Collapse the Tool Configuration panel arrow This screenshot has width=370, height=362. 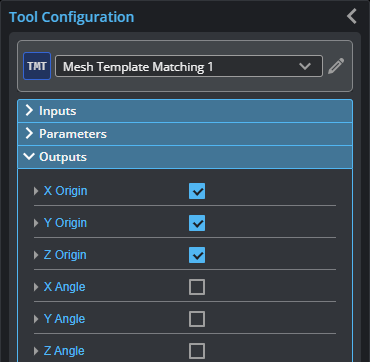(352, 16)
